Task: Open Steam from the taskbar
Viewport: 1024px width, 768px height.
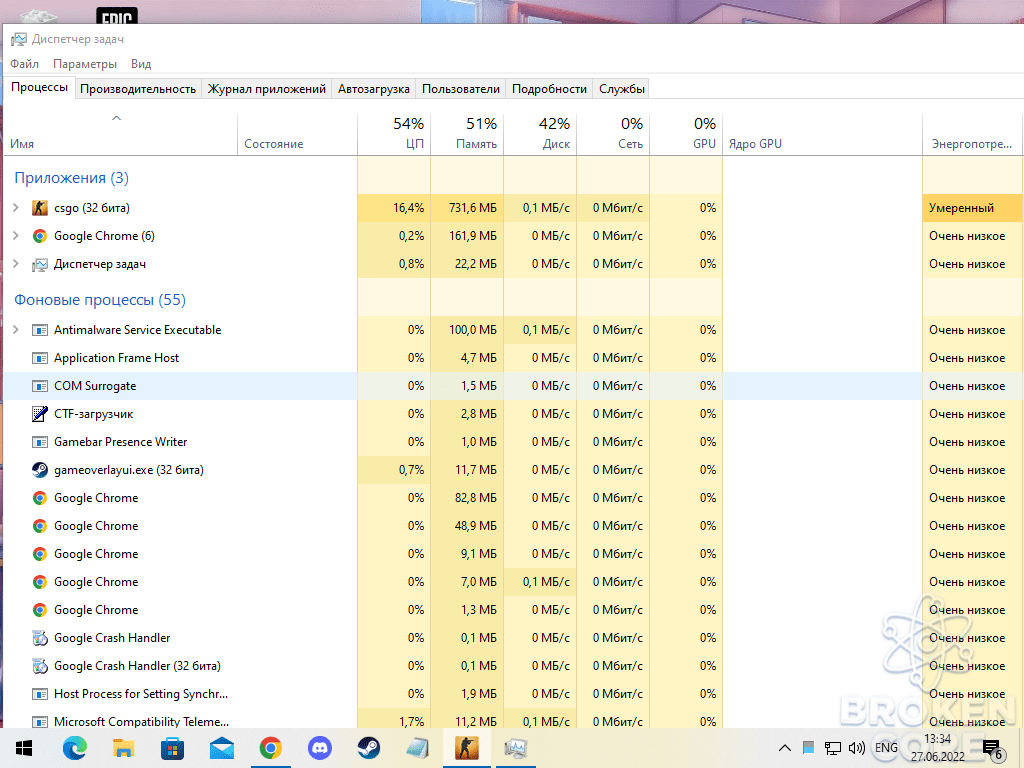Action: coord(368,748)
